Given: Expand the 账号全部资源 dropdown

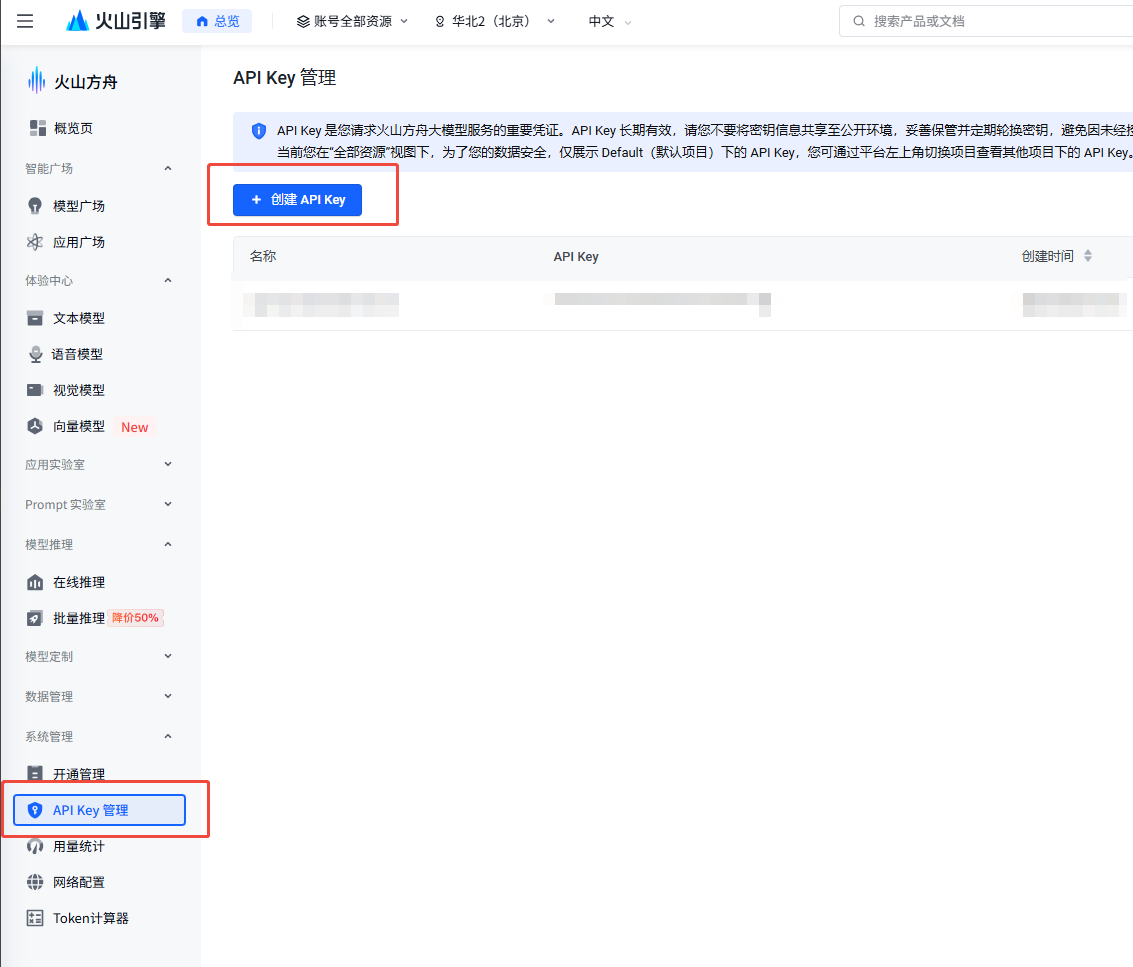Looking at the screenshot, I should tap(352, 22).
